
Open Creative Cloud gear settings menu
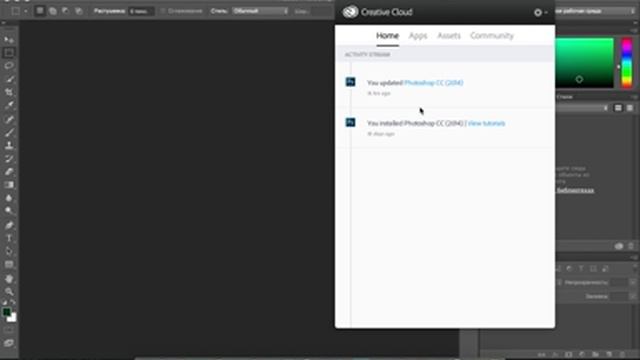coord(540,13)
